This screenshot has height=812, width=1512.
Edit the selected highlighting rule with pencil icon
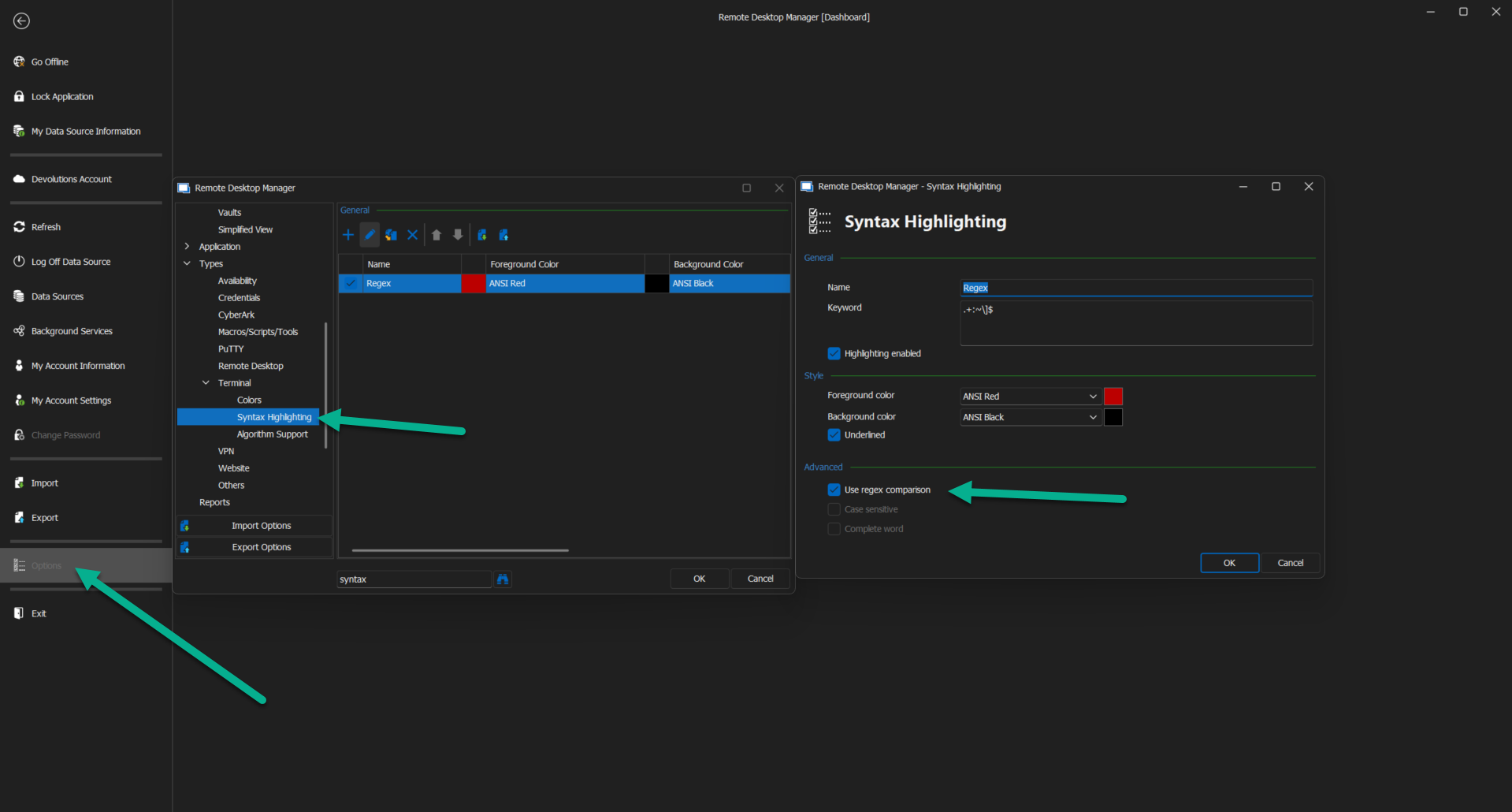click(370, 235)
